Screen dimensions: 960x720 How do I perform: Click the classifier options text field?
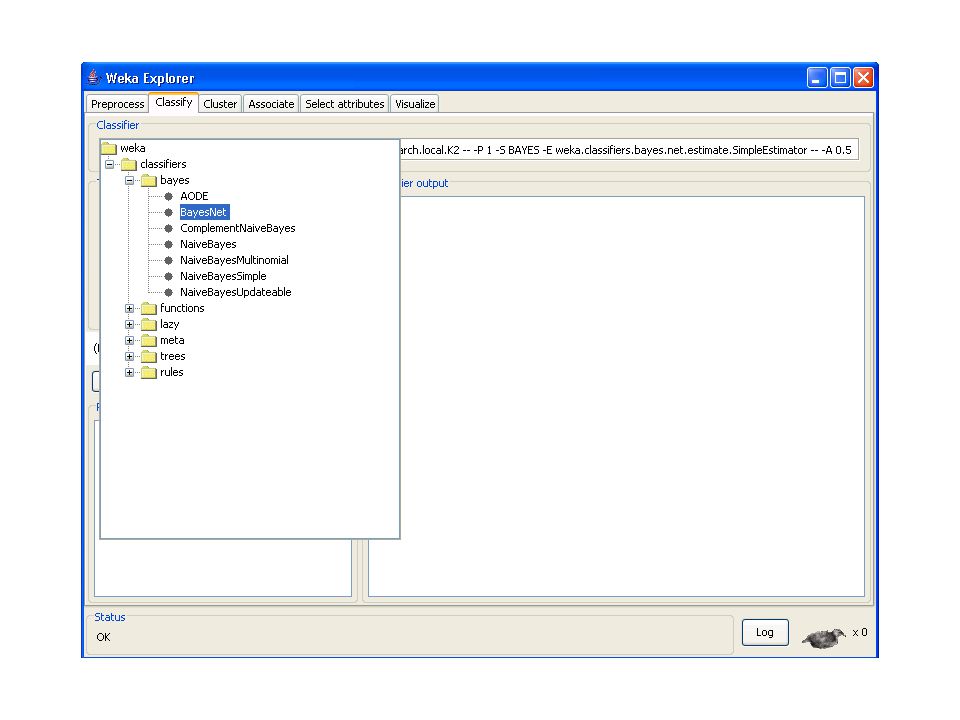tap(629, 150)
